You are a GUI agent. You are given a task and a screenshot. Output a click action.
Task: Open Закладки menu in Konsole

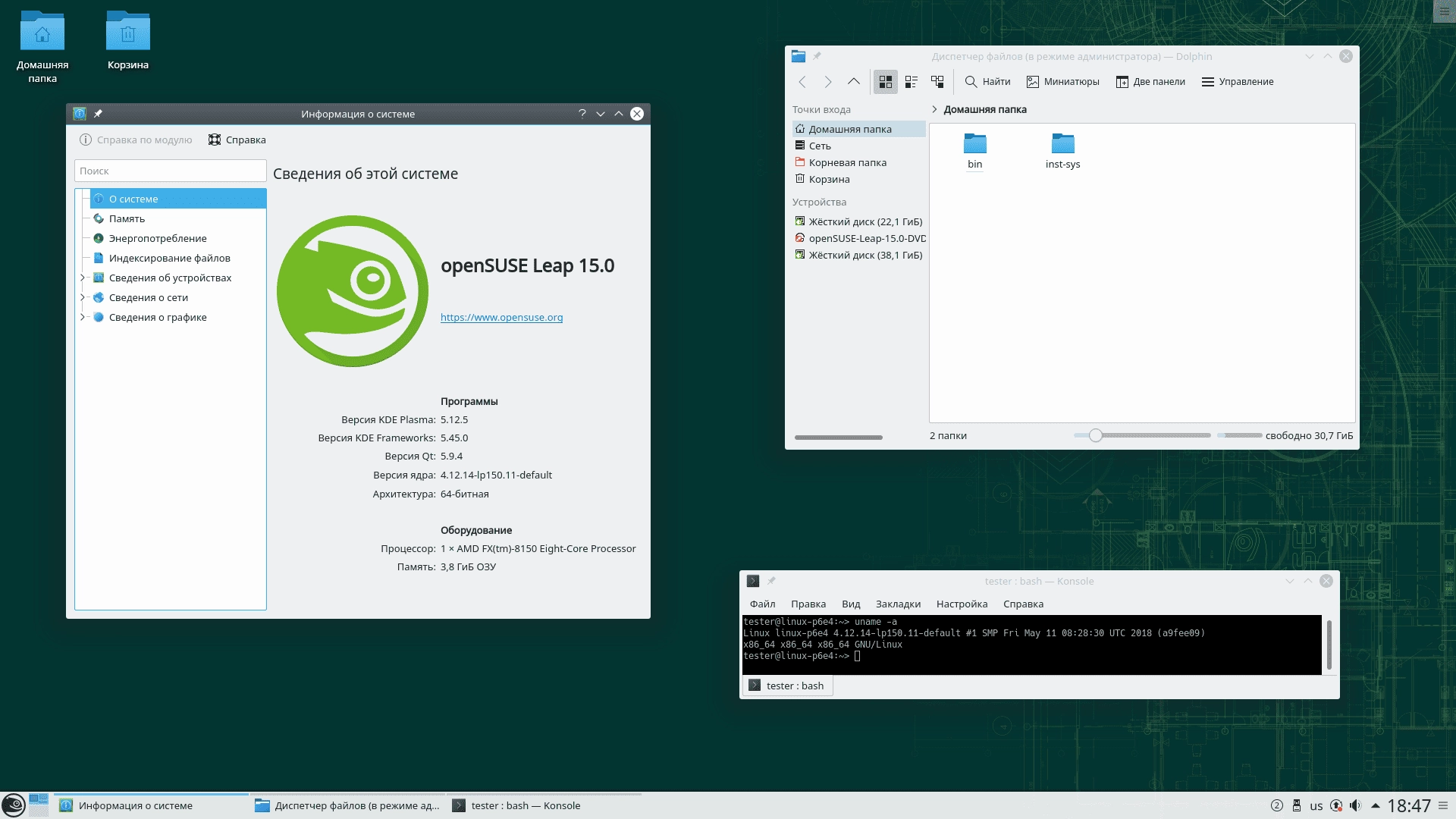pyautogui.click(x=898, y=604)
